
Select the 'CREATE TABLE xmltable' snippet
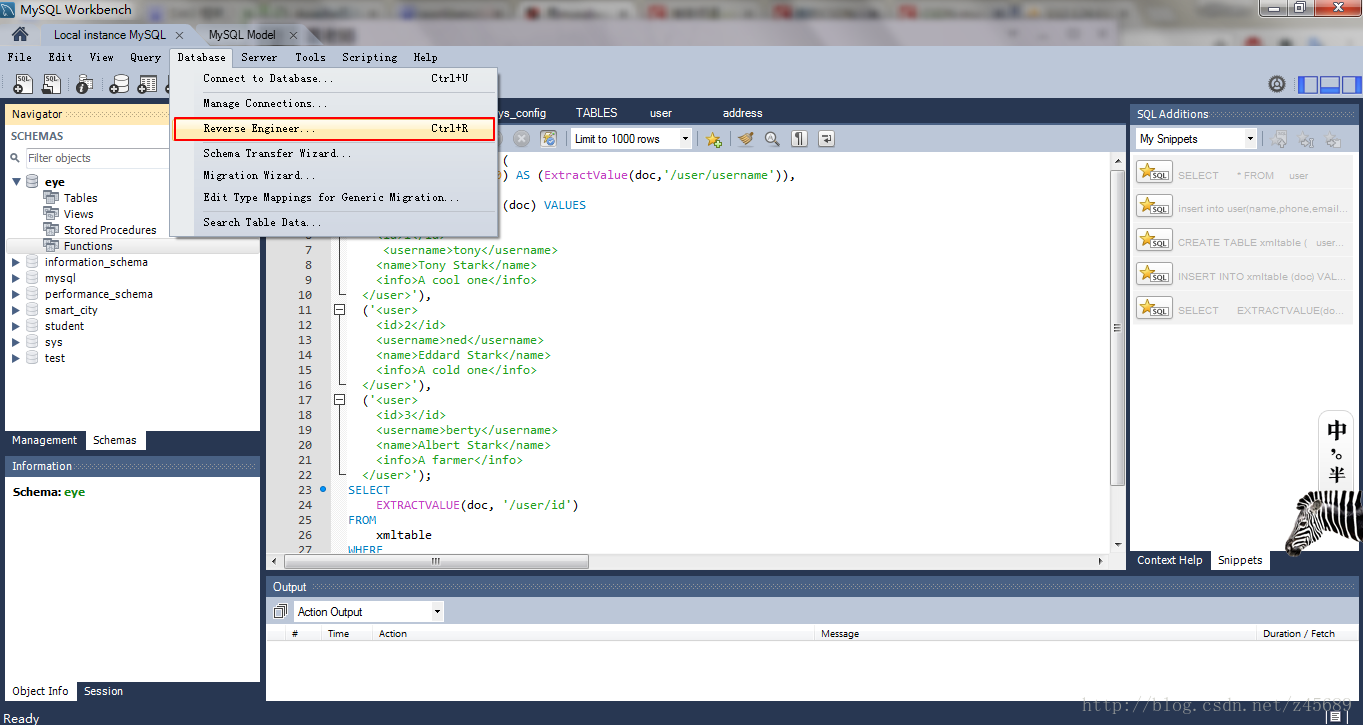tap(1243, 241)
